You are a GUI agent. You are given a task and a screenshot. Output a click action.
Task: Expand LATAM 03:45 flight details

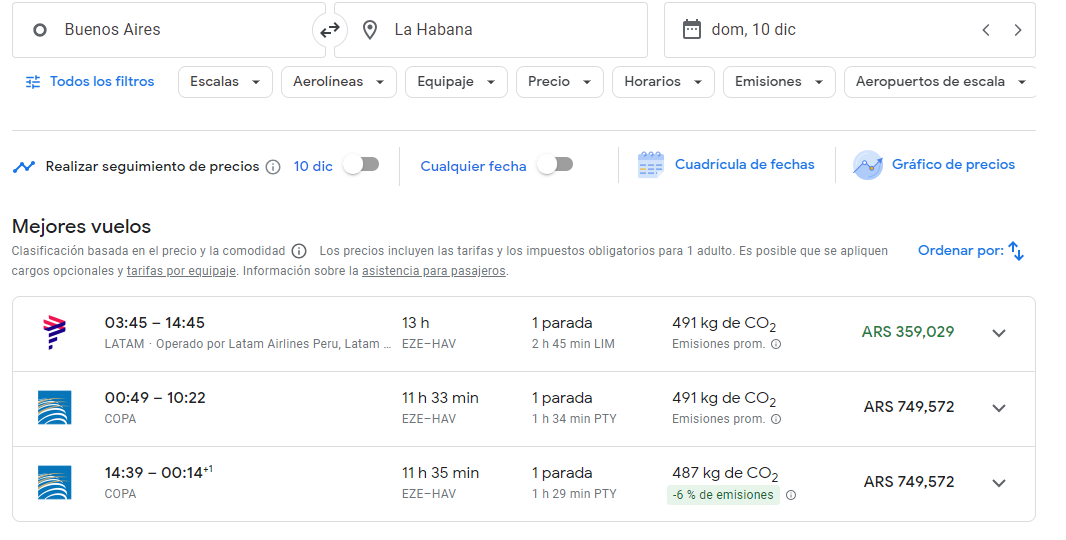click(x=998, y=333)
